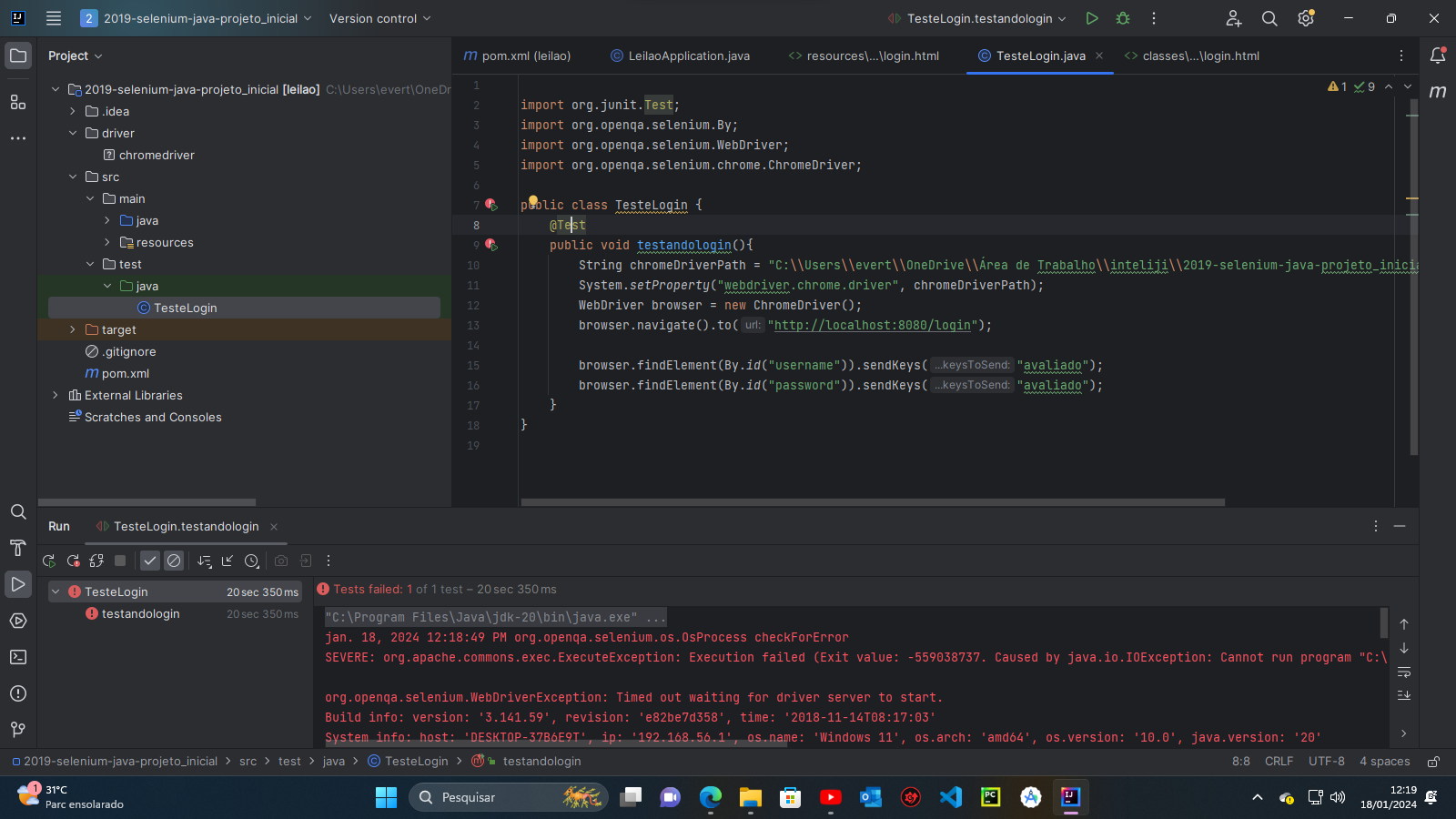Rerun the test in Run toolbar
Viewport: 1456px width, 819px height.
coord(49,561)
